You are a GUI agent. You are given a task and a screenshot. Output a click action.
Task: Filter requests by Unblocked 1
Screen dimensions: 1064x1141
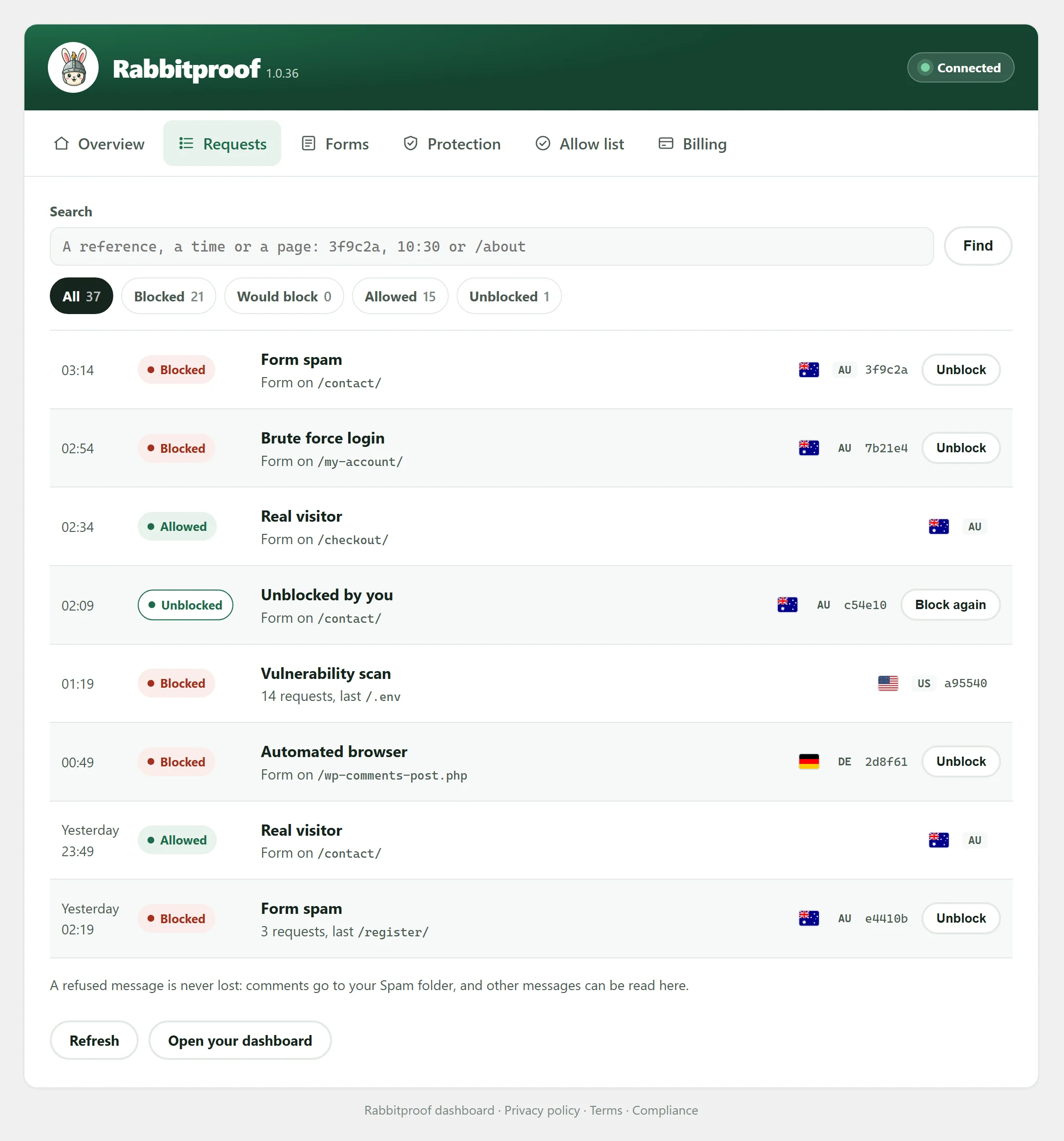click(509, 296)
